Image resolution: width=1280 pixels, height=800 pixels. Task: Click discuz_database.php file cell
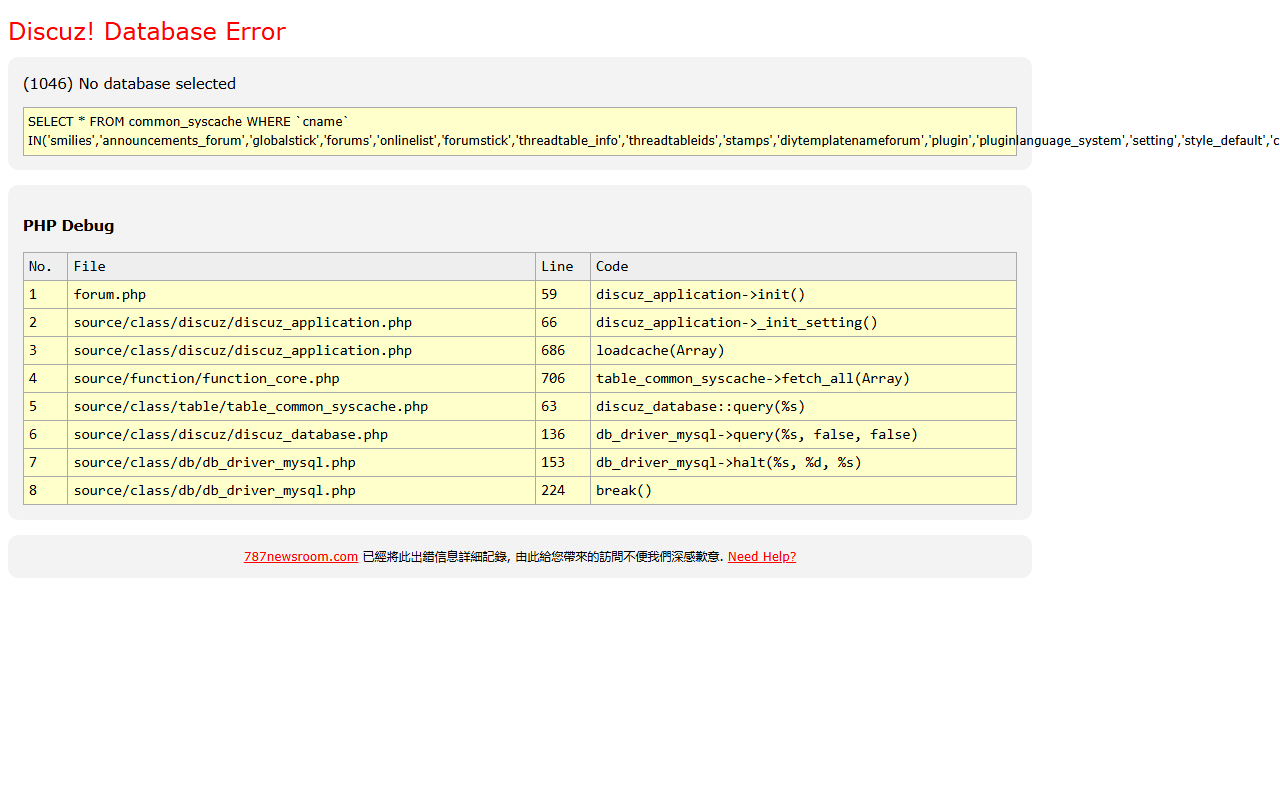point(302,435)
